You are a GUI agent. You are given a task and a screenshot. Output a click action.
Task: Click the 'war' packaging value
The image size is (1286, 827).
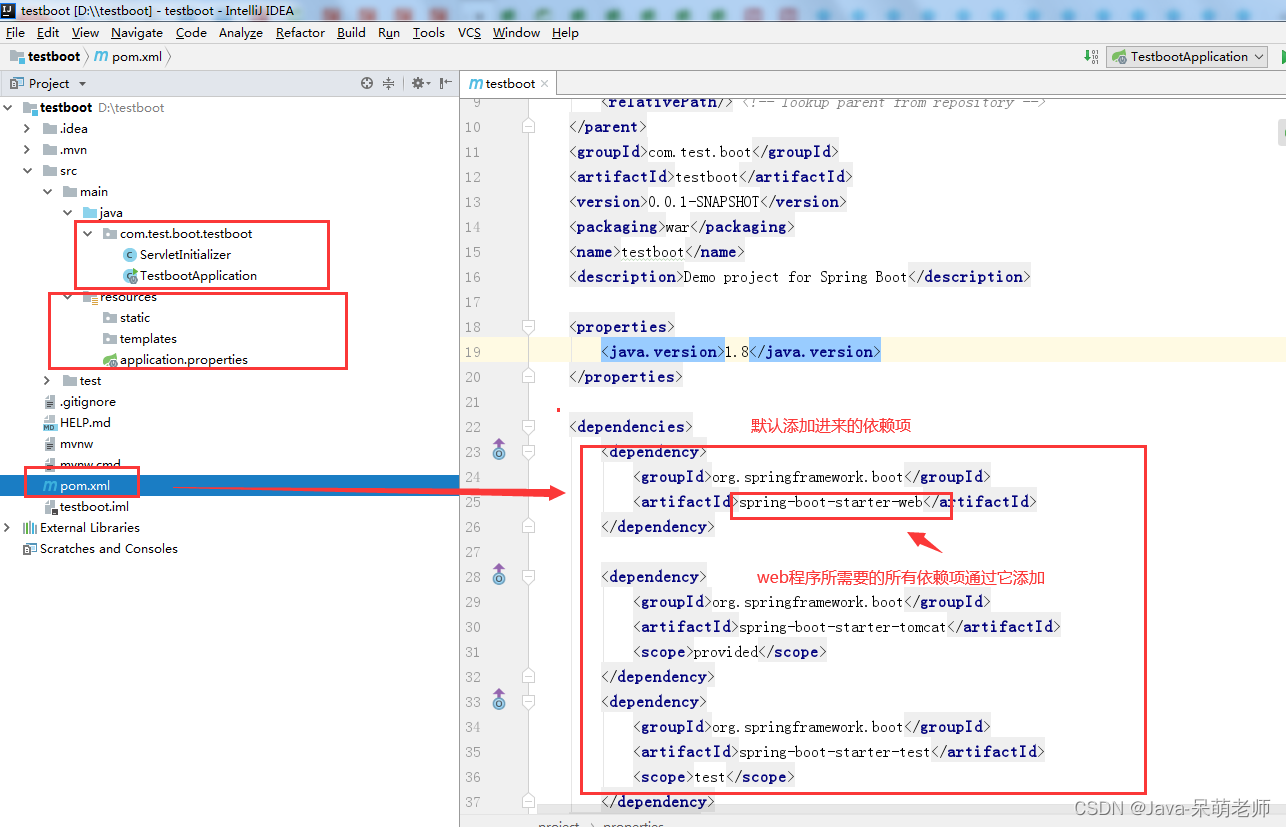[x=677, y=227]
